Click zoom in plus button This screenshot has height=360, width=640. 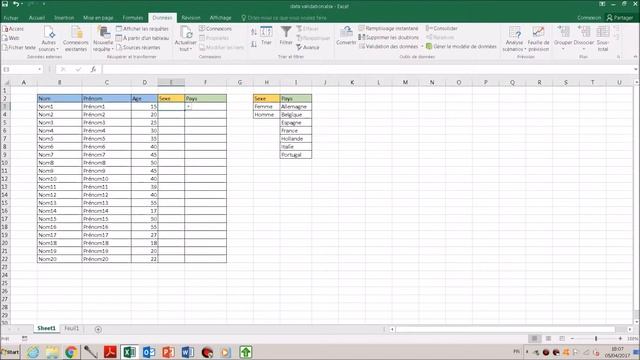pos(620,339)
